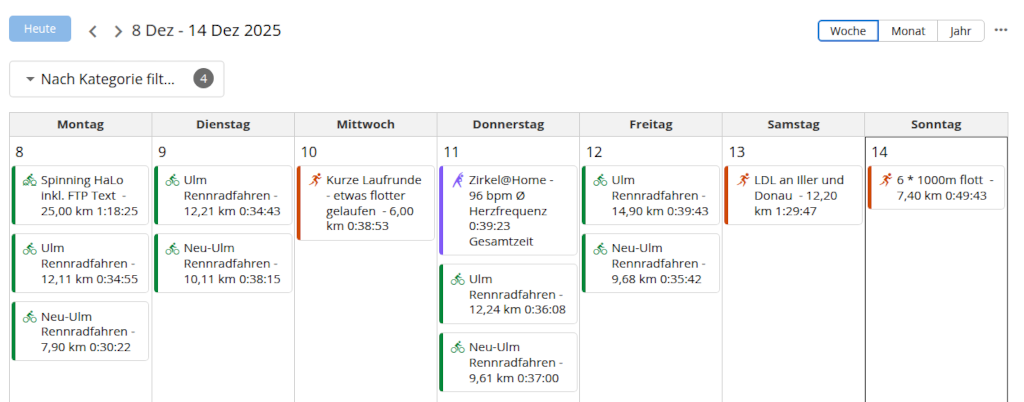Click bike icon on Friday's Ulm Rennradfahren

click(600, 181)
